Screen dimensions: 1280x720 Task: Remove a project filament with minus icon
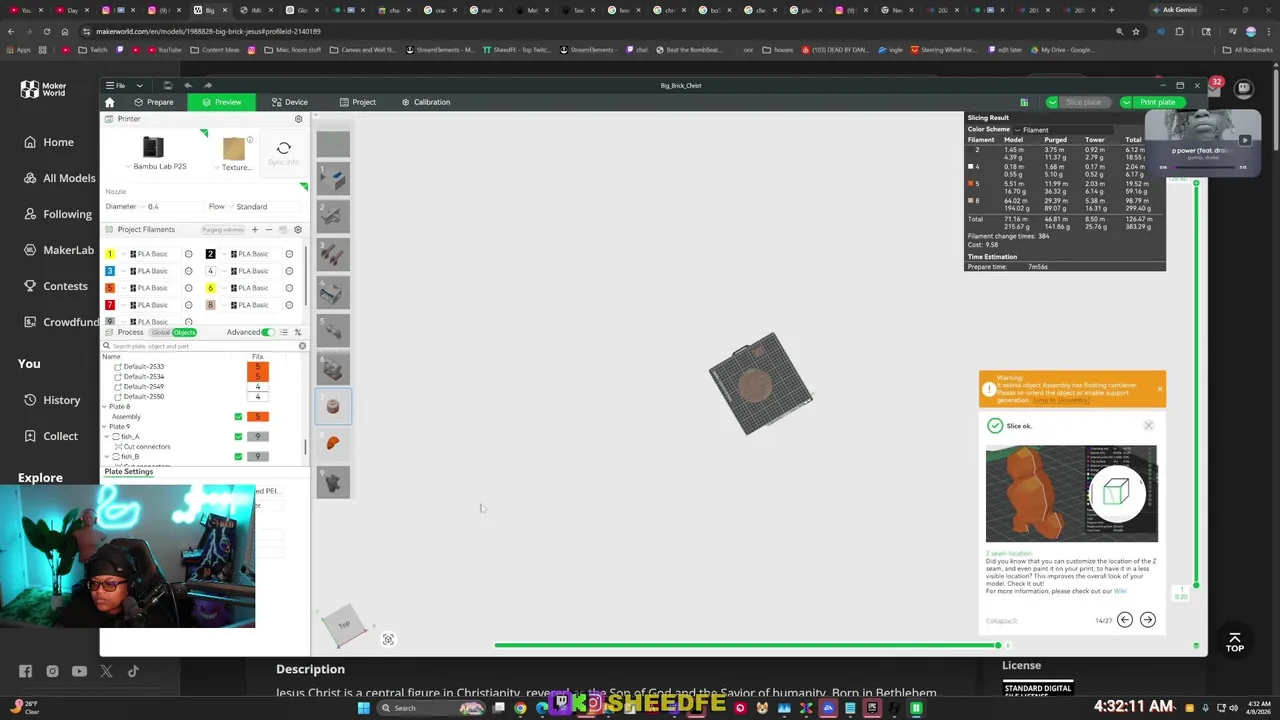click(268, 230)
